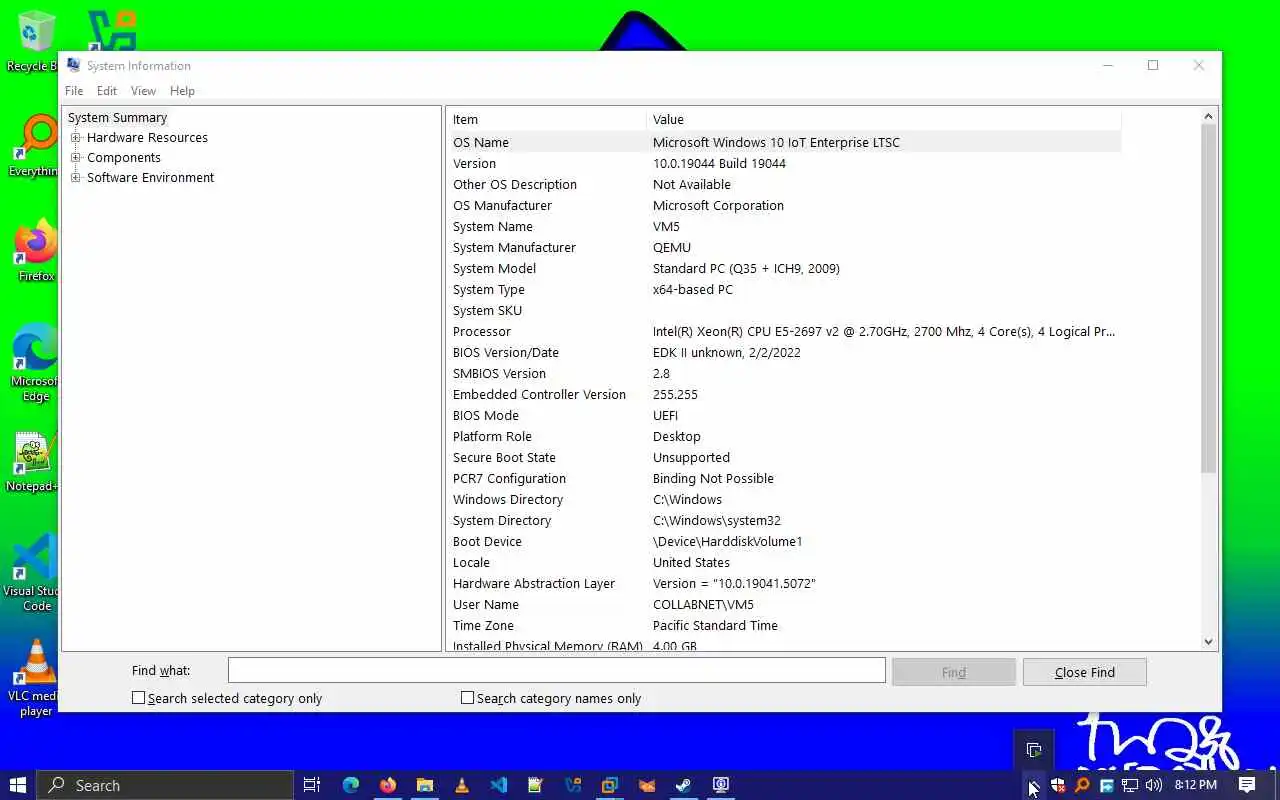Click the Close Find button
Image resolution: width=1280 pixels, height=800 pixels.
[x=1084, y=672]
